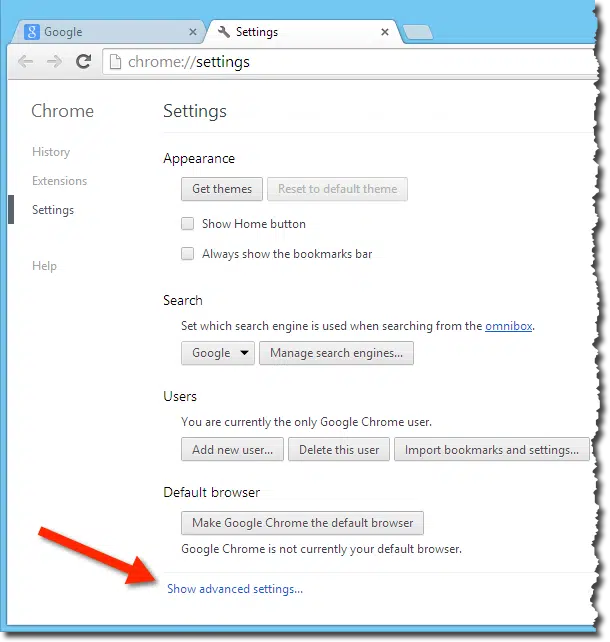The width and height of the screenshot is (610, 642).
Task: Make Google Chrome the default browser
Action: (303, 523)
